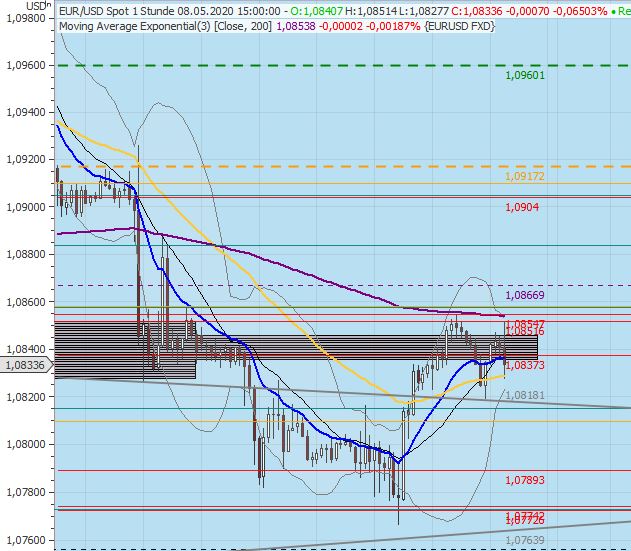This screenshot has width=631, height=551.
Task: Click the 1,08000 price axis label
Action: point(26,444)
